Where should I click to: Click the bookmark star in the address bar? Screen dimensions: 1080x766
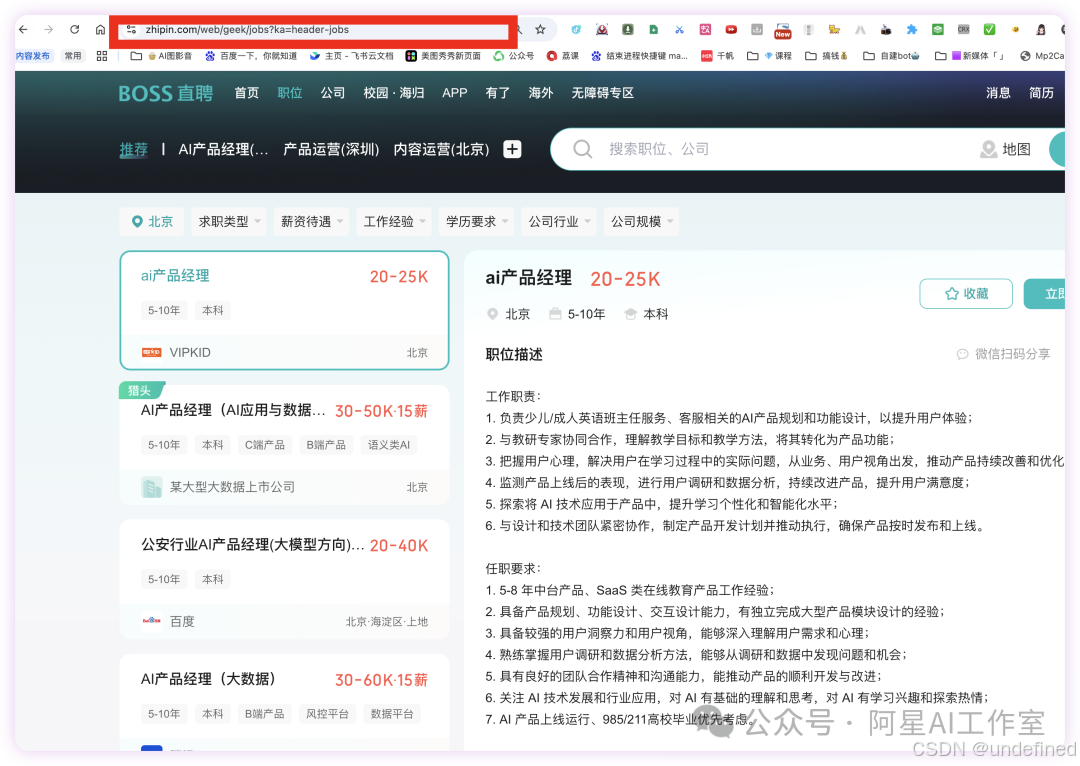pos(540,29)
